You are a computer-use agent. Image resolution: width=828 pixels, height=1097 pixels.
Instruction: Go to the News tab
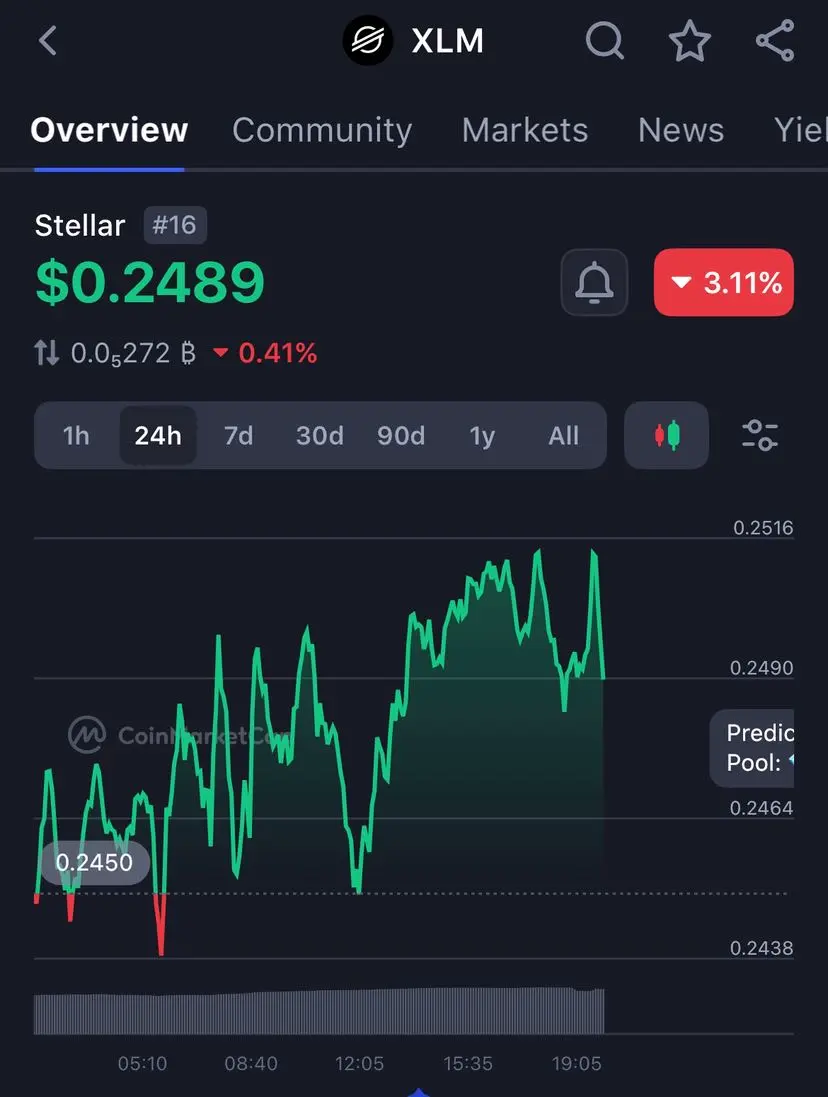(x=680, y=130)
